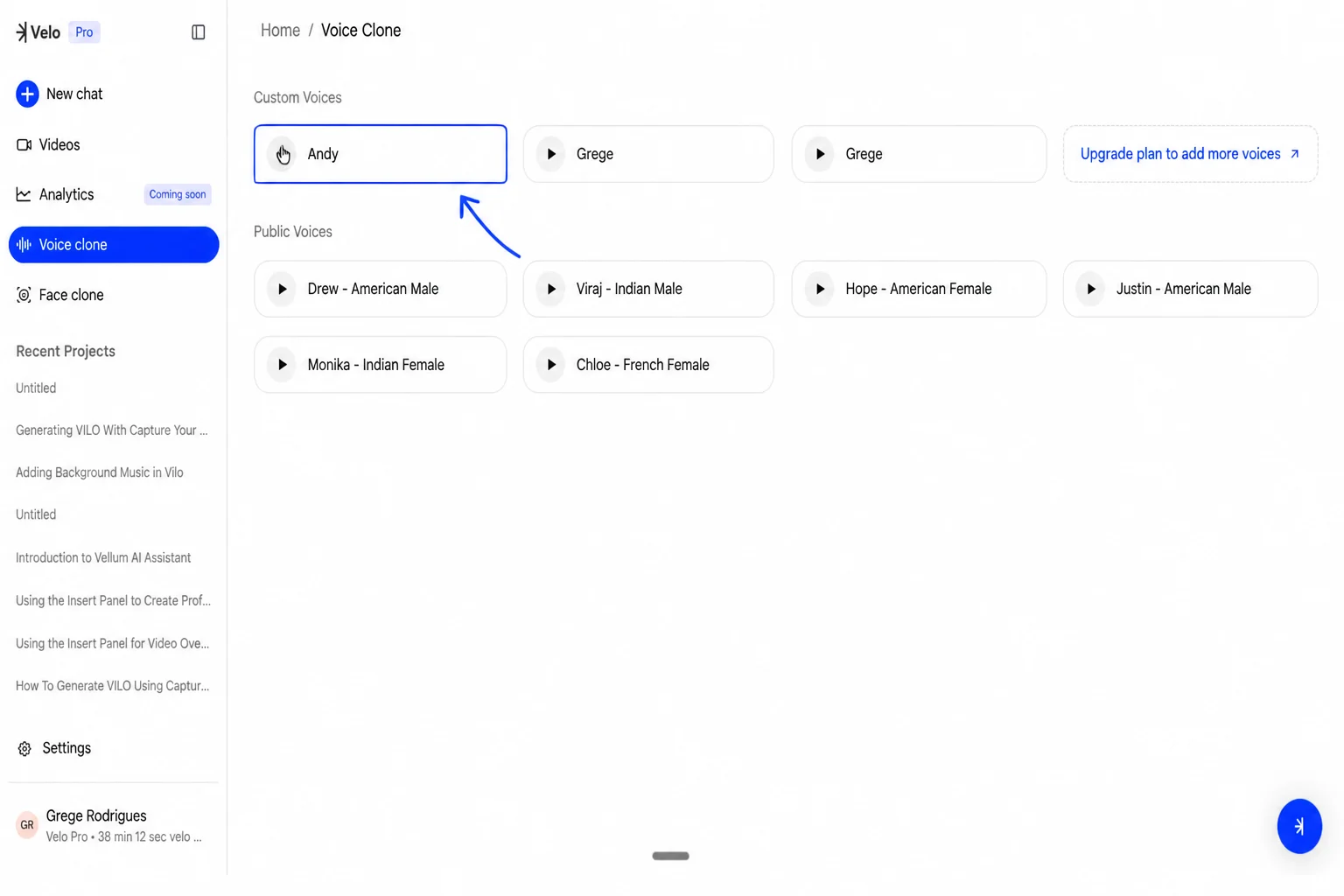
Task: Select the Drew - American Male card
Action: pos(381,289)
